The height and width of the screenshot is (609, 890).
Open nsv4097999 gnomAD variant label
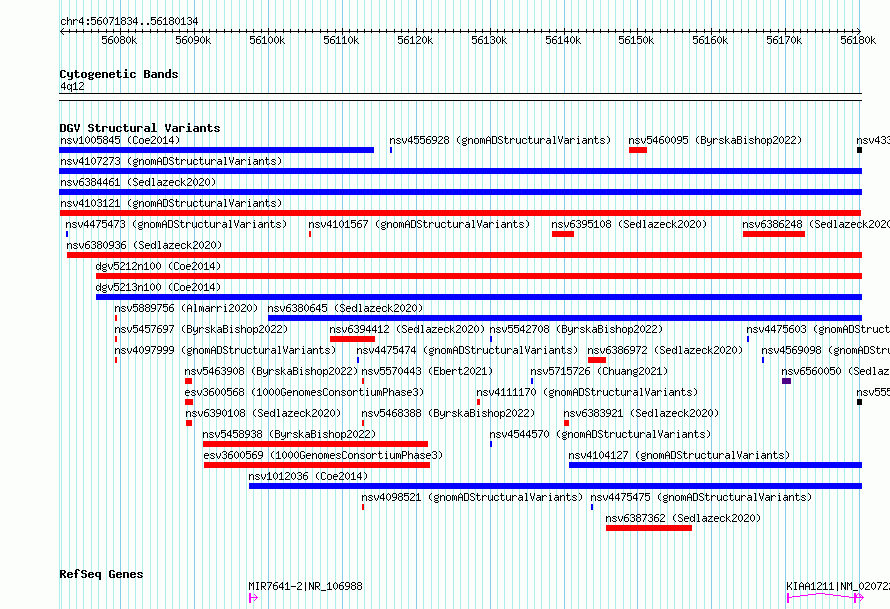225,350
